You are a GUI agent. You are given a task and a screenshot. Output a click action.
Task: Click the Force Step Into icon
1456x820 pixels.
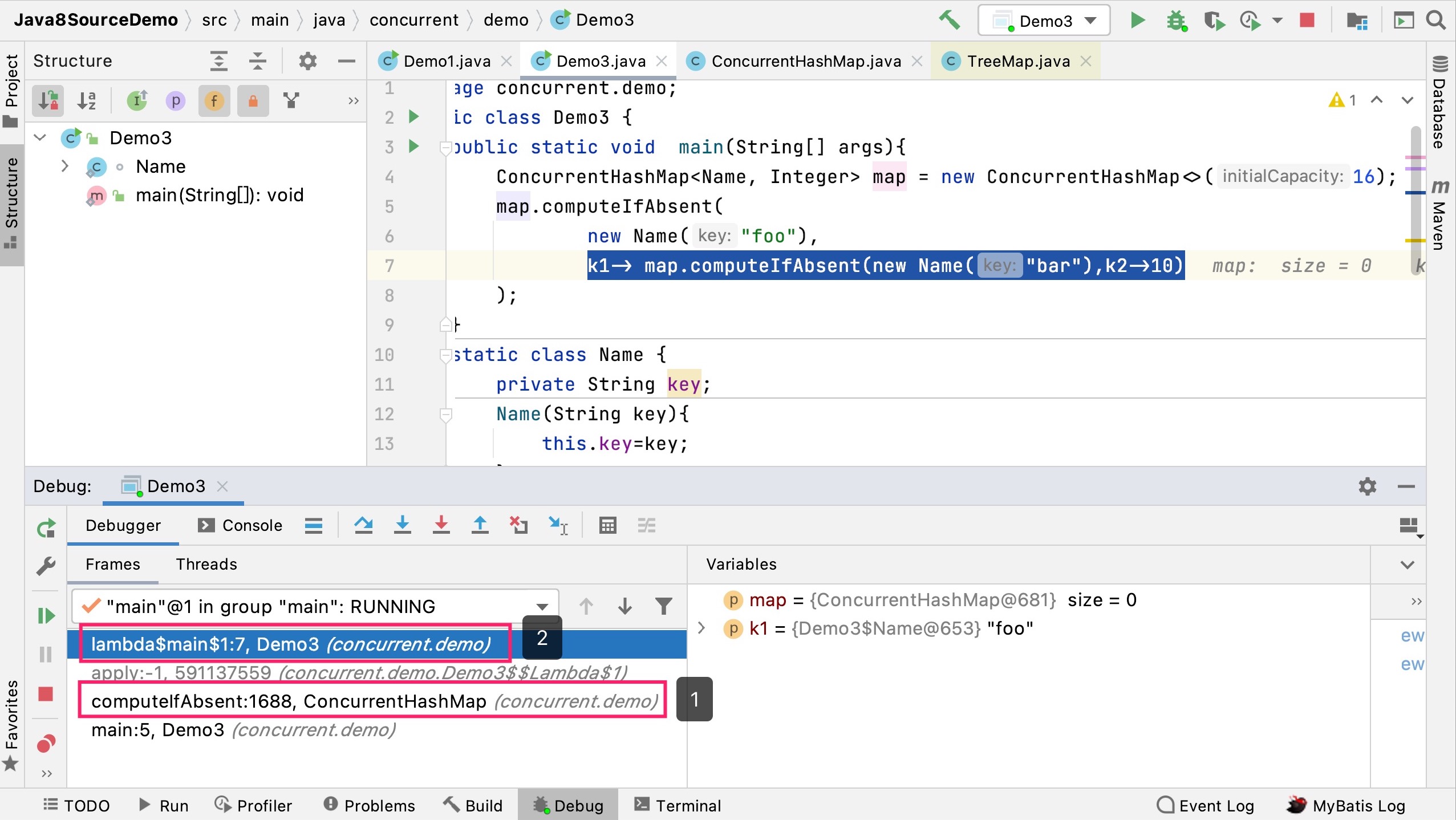[441, 525]
